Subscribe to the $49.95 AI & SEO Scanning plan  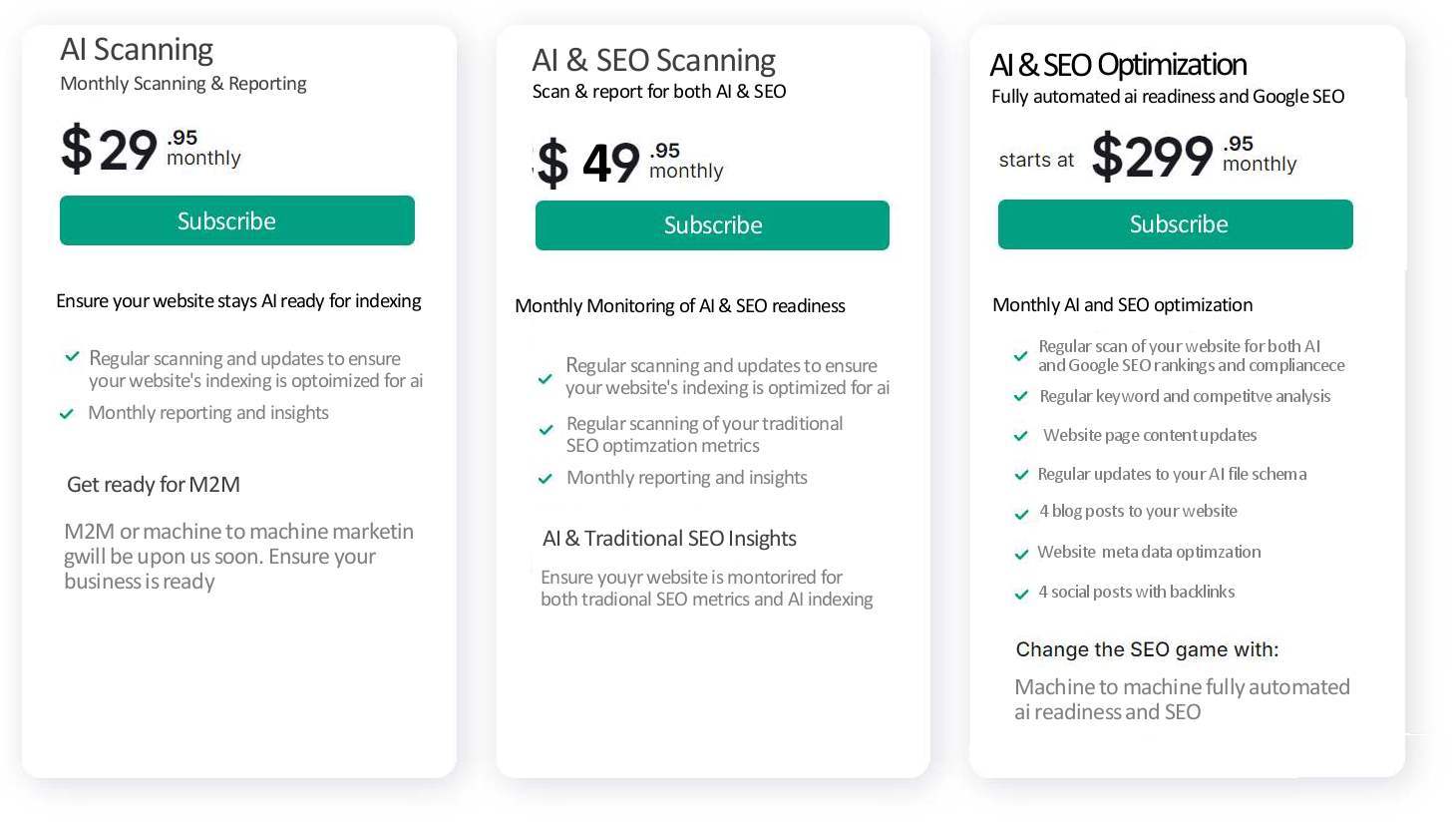(x=712, y=225)
